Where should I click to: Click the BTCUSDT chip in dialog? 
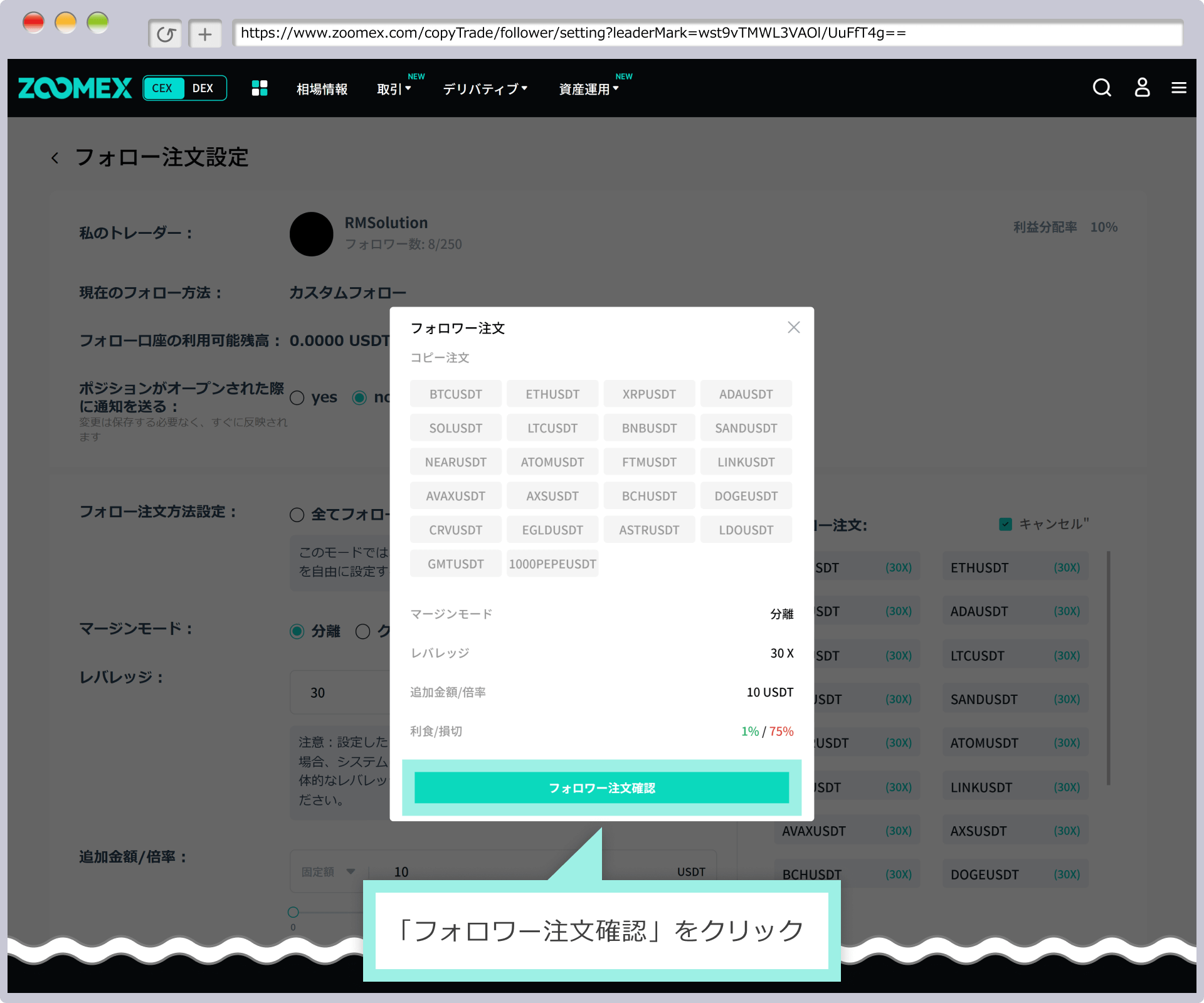(456, 394)
